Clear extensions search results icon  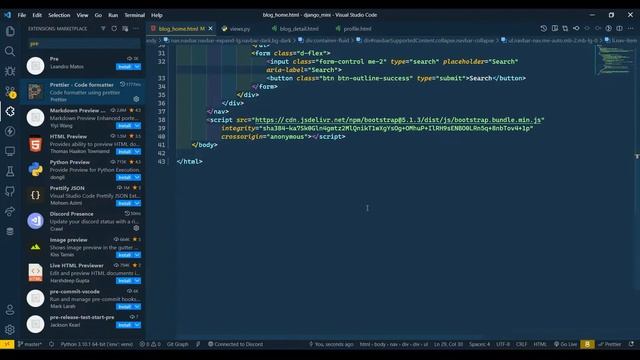point(125,29)
